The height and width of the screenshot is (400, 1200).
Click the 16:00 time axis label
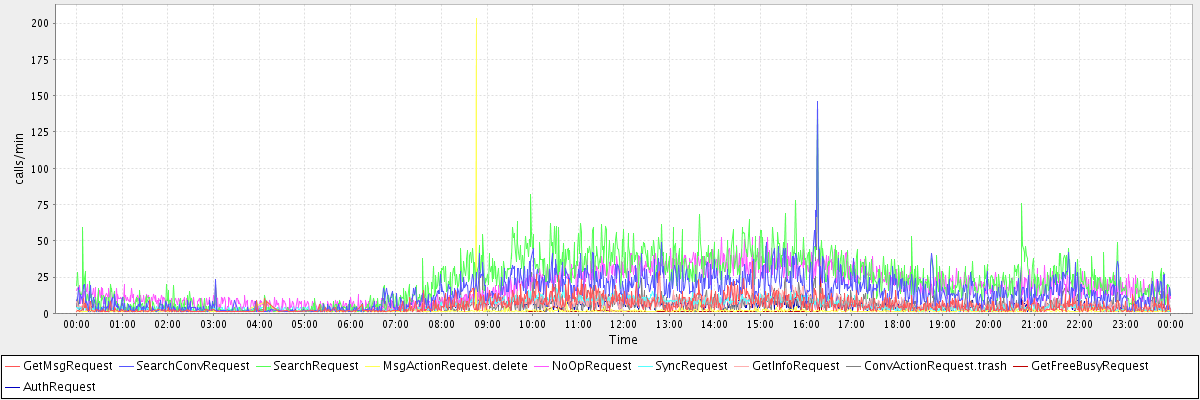806,324
